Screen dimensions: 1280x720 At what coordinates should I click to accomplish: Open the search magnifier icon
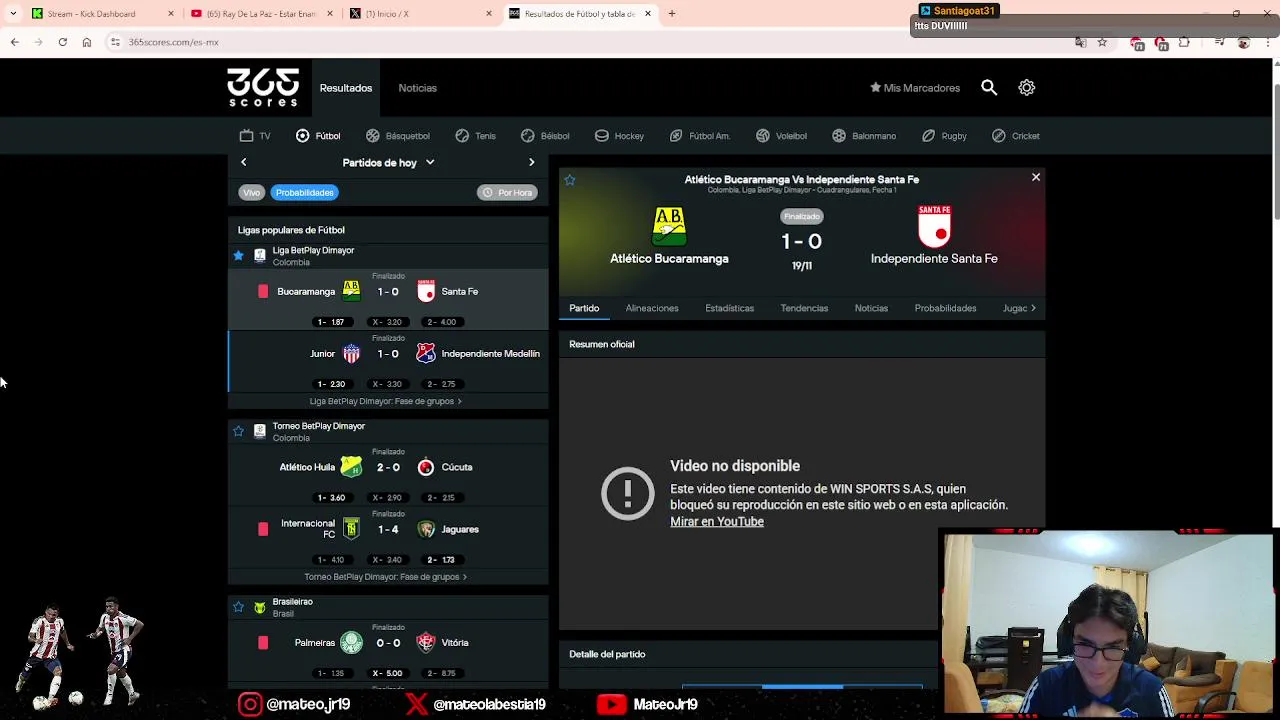pyautogui.click(x=989, y=88)
